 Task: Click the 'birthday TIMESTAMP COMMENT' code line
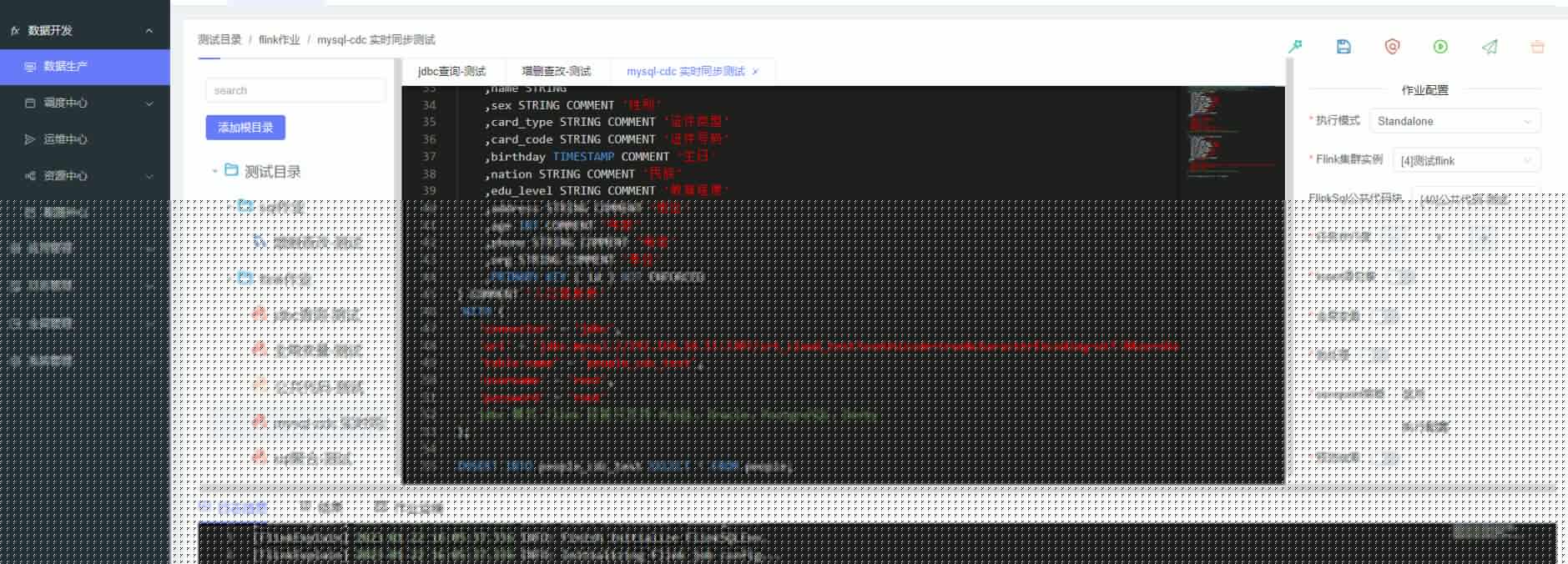(601, 157)
